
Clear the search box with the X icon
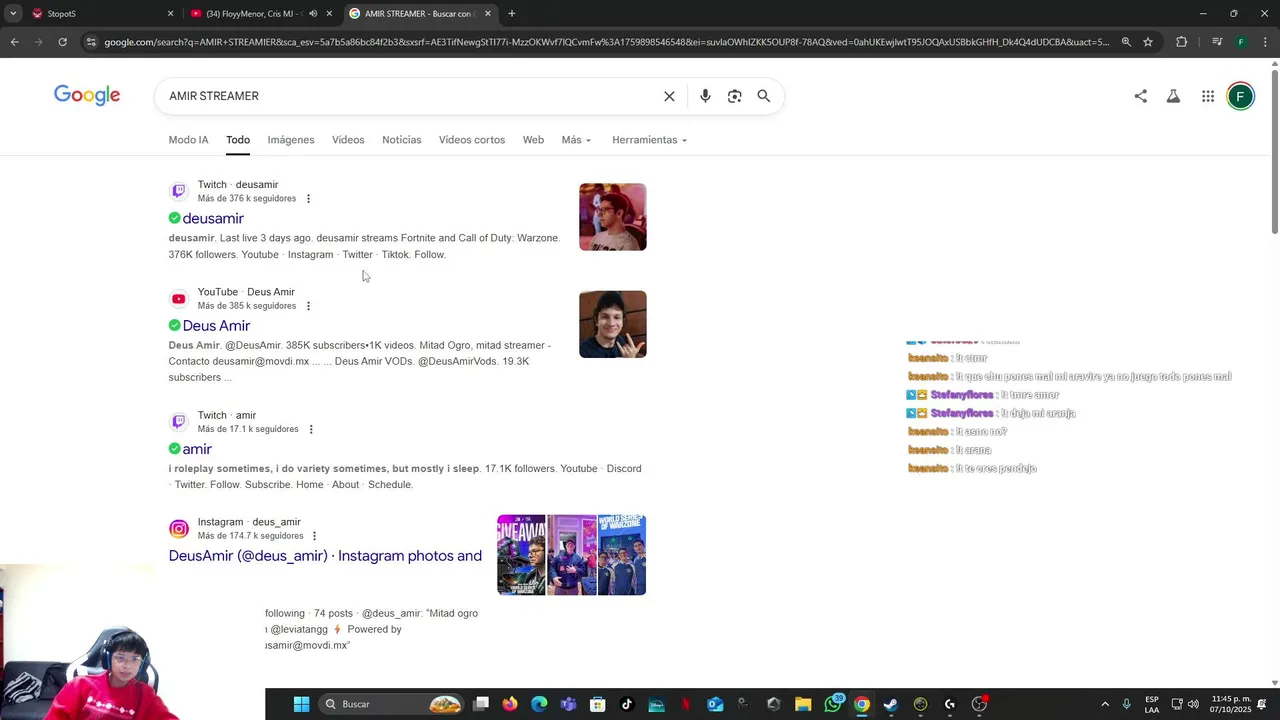669,96
